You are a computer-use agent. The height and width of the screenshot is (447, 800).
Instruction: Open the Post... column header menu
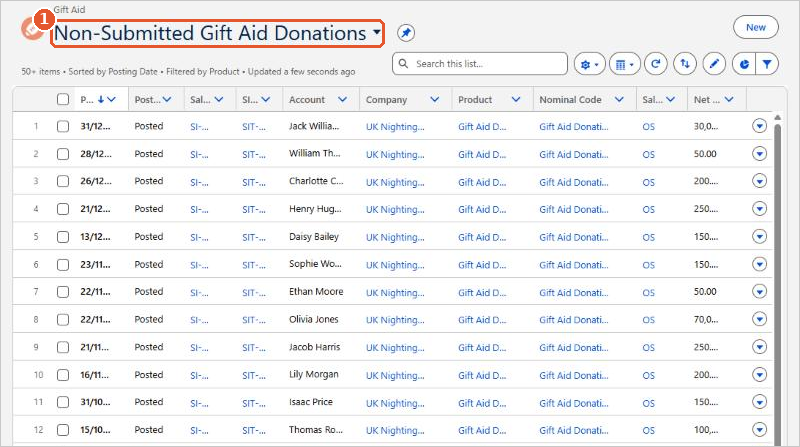pyautogui.click(x=167, y=100)
